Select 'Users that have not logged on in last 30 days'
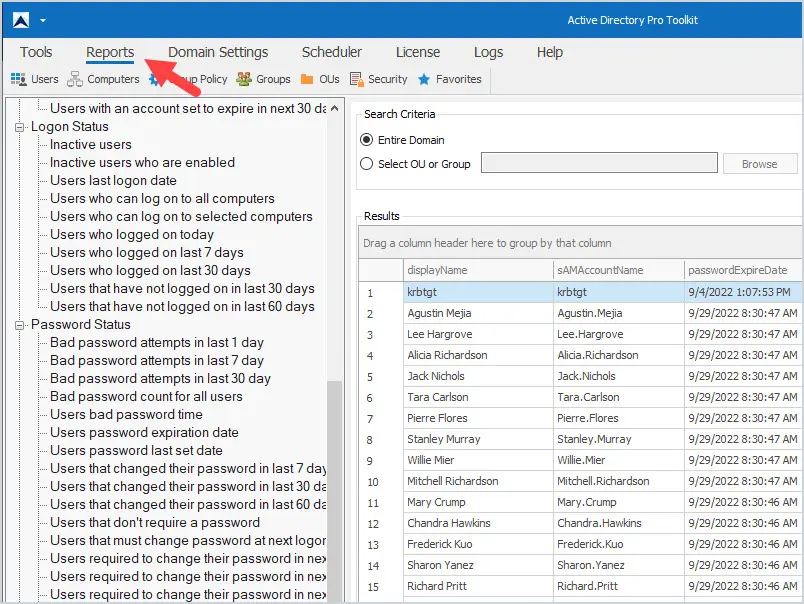Viewport: 804px width, 604px height. 183,288
